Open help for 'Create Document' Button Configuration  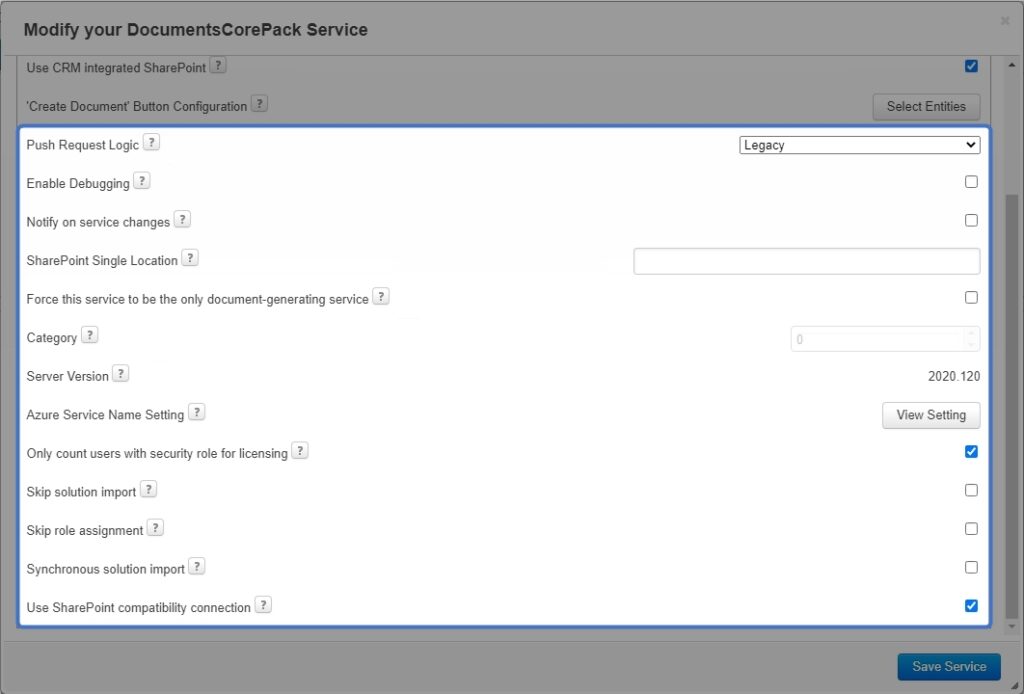tap(259, 103)
